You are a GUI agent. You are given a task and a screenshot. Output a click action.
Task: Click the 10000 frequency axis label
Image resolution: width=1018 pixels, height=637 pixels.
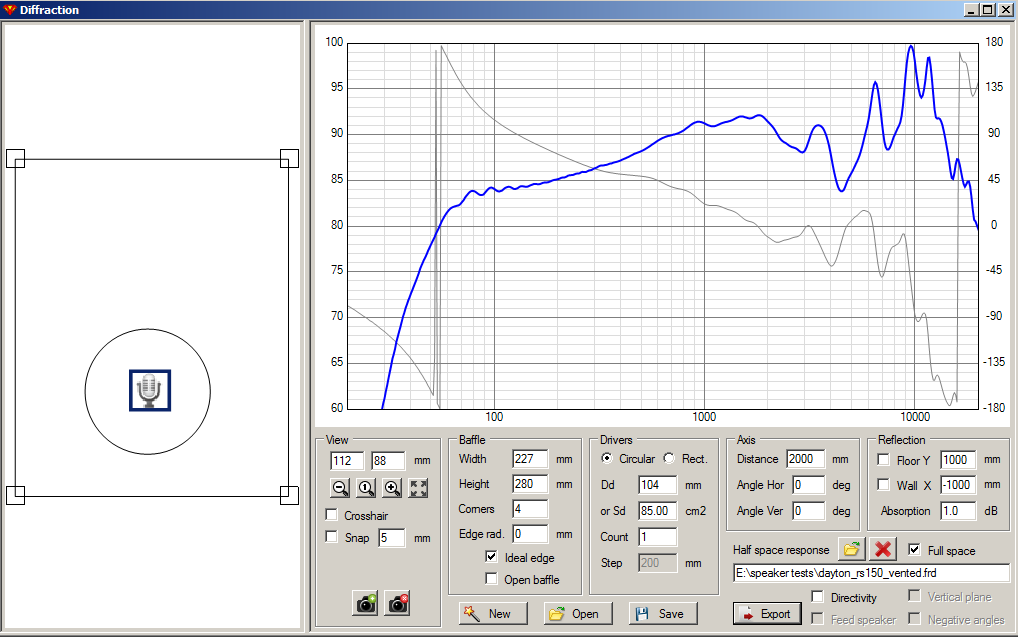[x=915, y=417]
